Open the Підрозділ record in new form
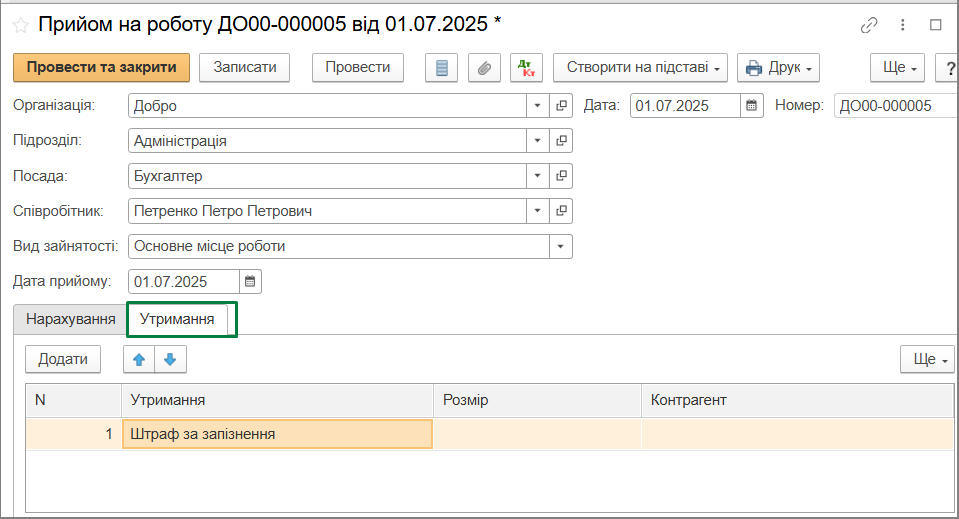 561,141
